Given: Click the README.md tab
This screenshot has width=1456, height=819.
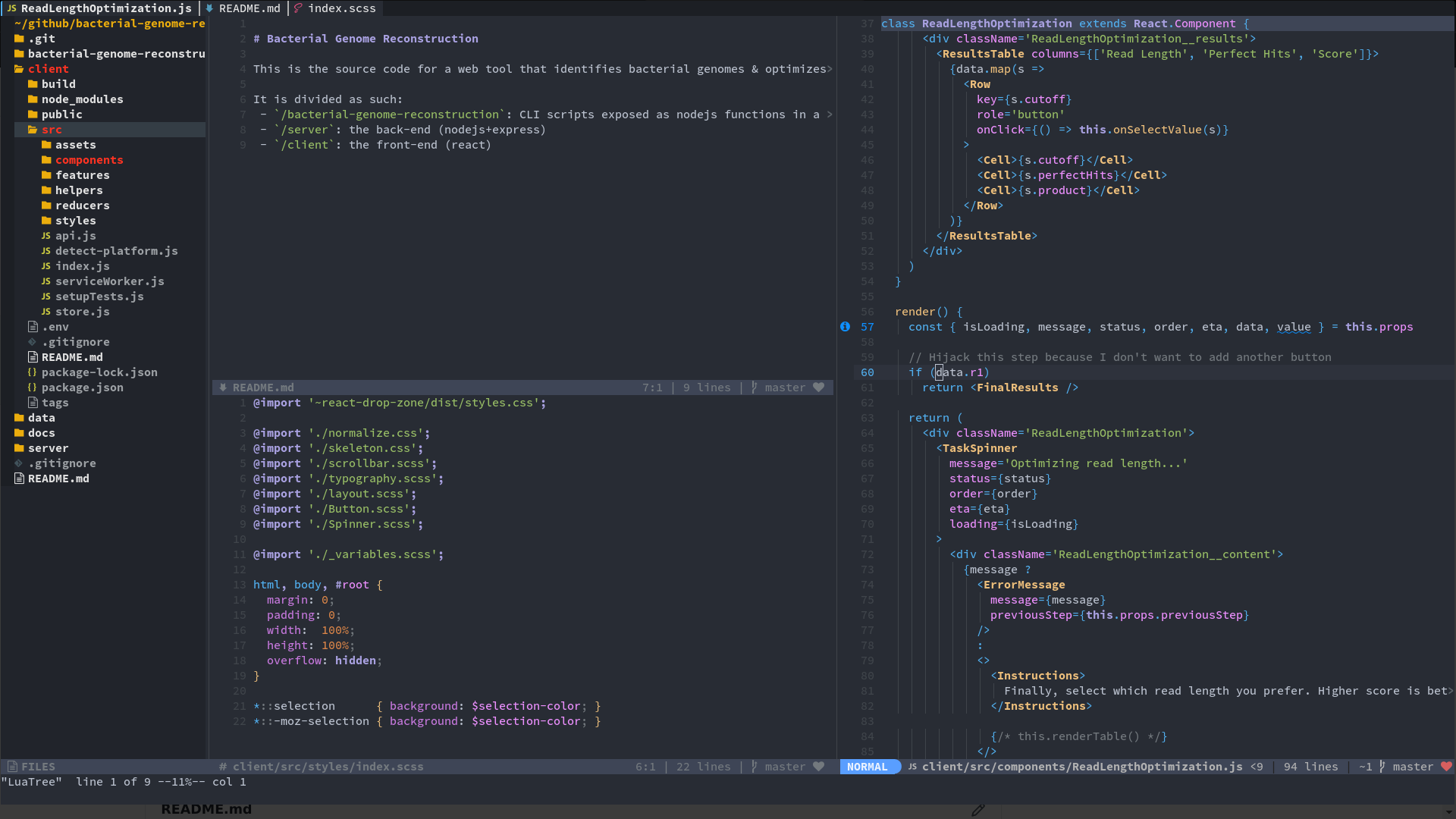Looking at the screenshot, I should pyautogui.click(x=248, y=8).
